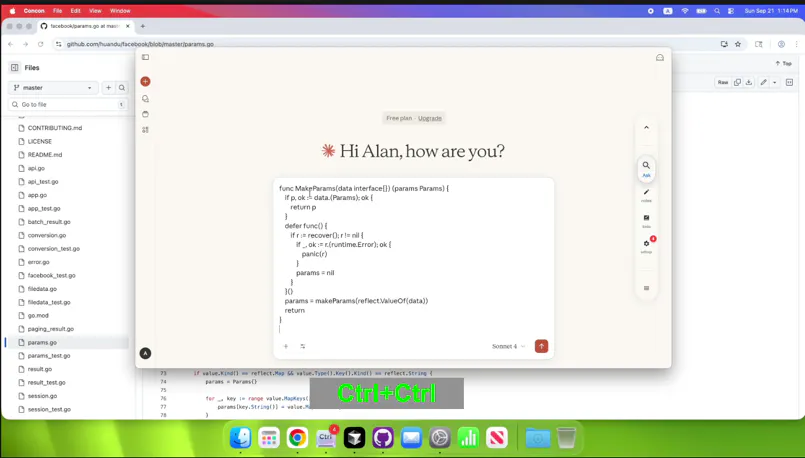Open the File menu in menu bar
Screen dimensions: 805x458
58,11
